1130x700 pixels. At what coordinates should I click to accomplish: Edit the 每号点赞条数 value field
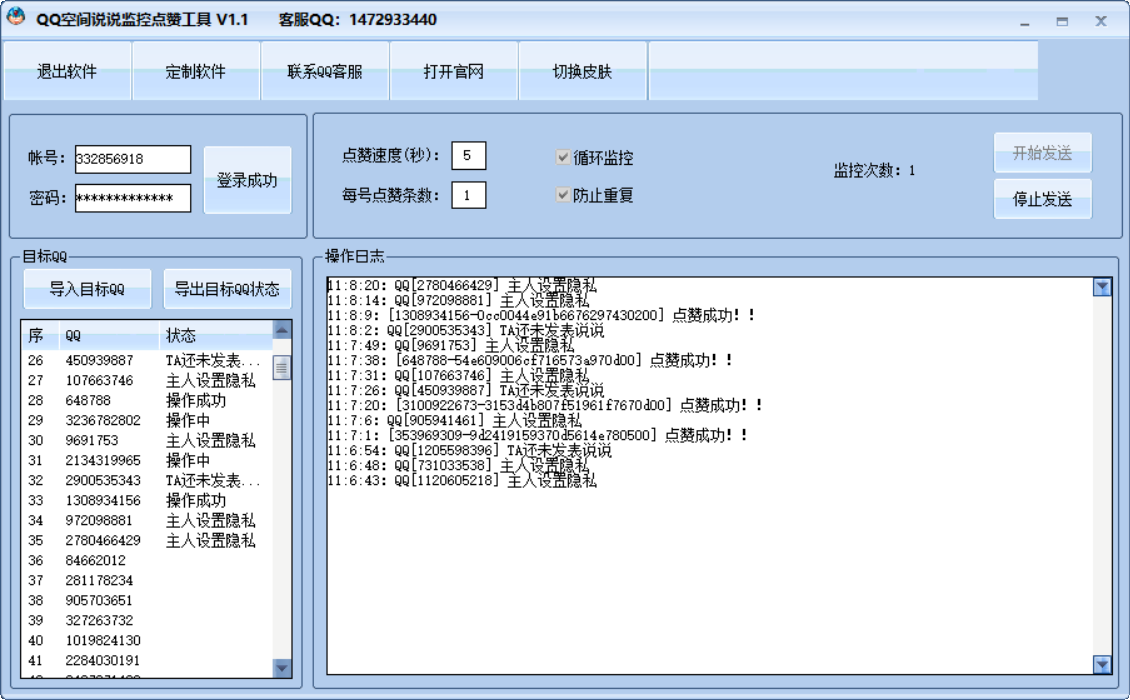coord(468,195)
